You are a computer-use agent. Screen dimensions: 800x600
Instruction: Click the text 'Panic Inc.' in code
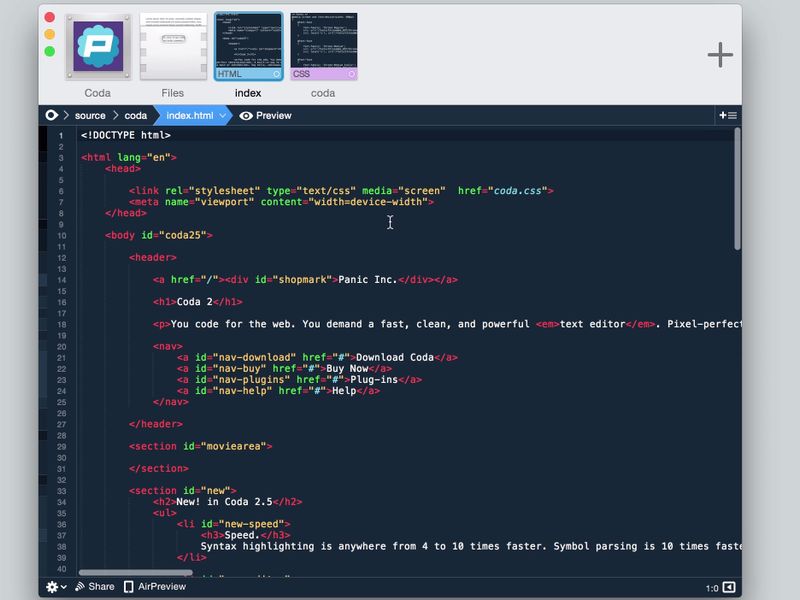point(368,280)
